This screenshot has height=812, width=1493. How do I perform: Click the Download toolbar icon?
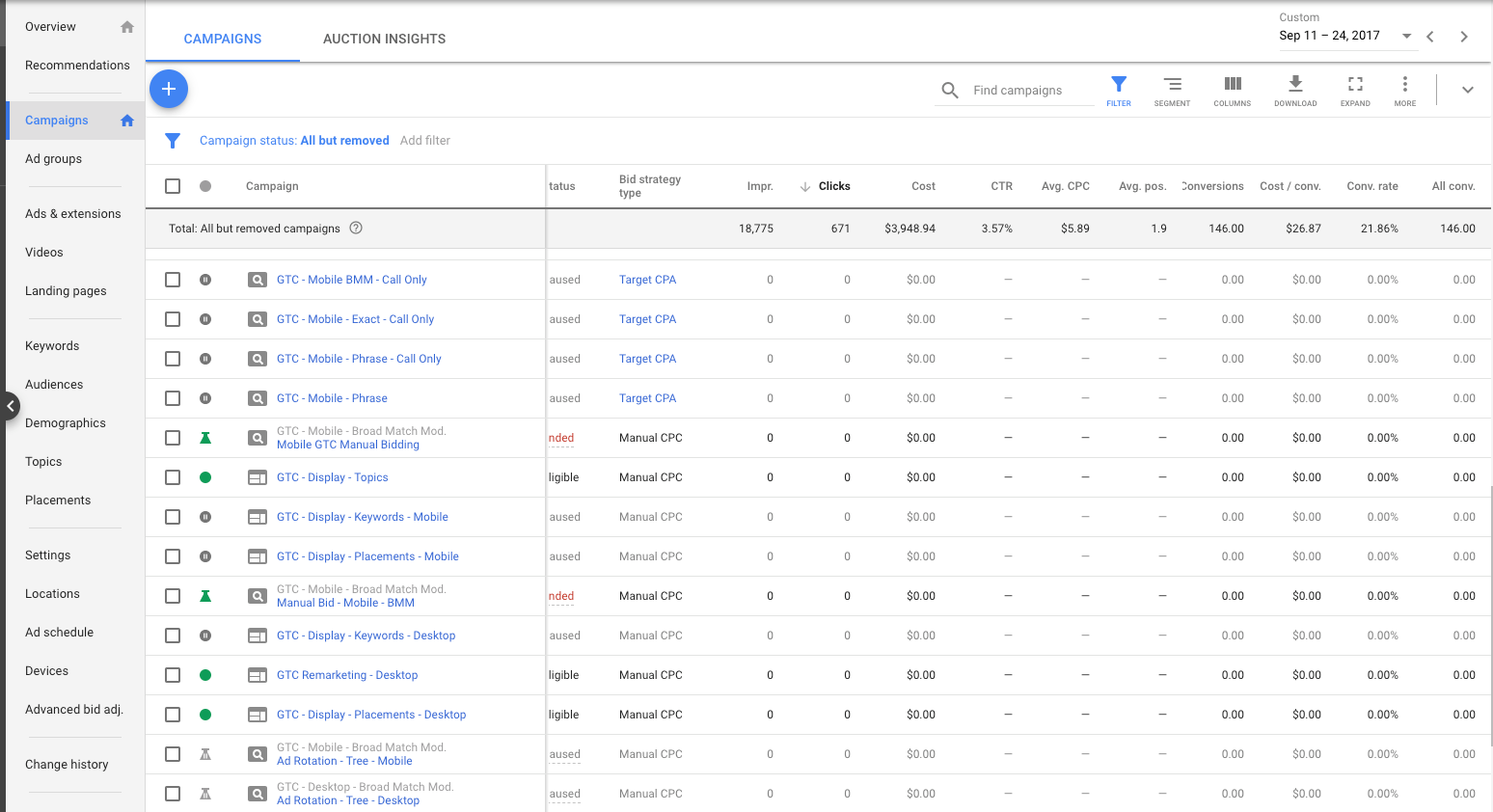point(1295,91)
